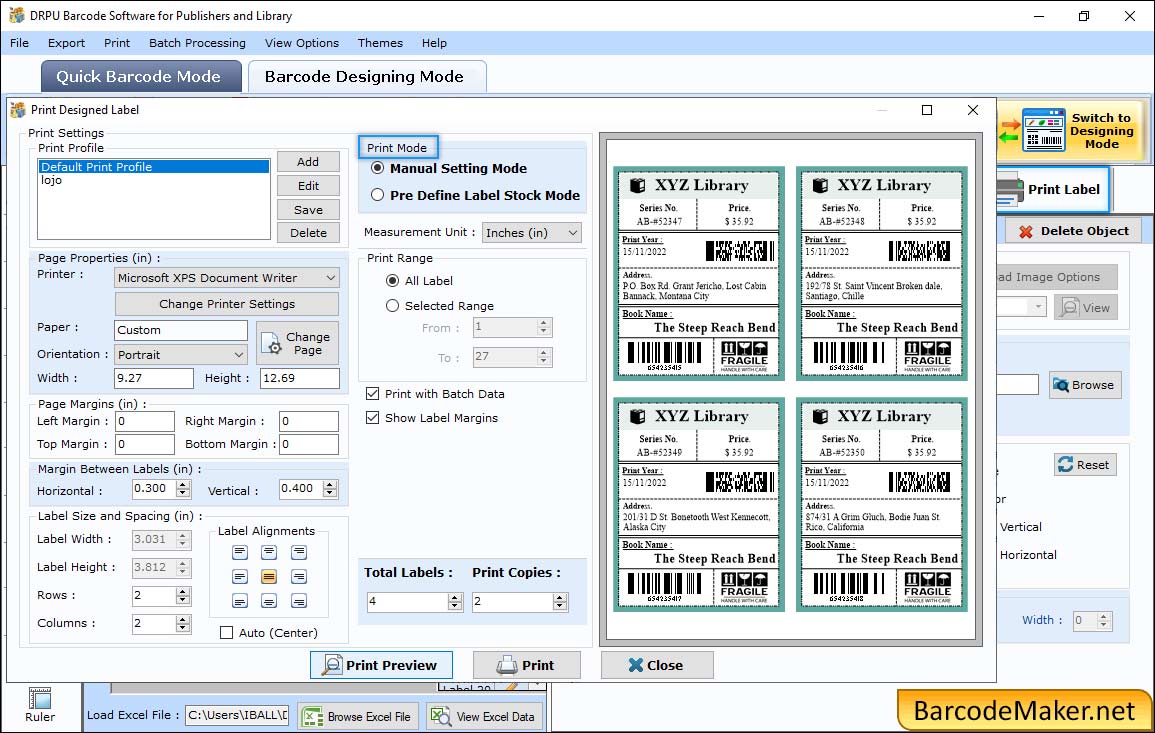Image resolution: width=1155 pixels, height=733 pixels.
Task: Save the print profile
Action: coord(308,210)
